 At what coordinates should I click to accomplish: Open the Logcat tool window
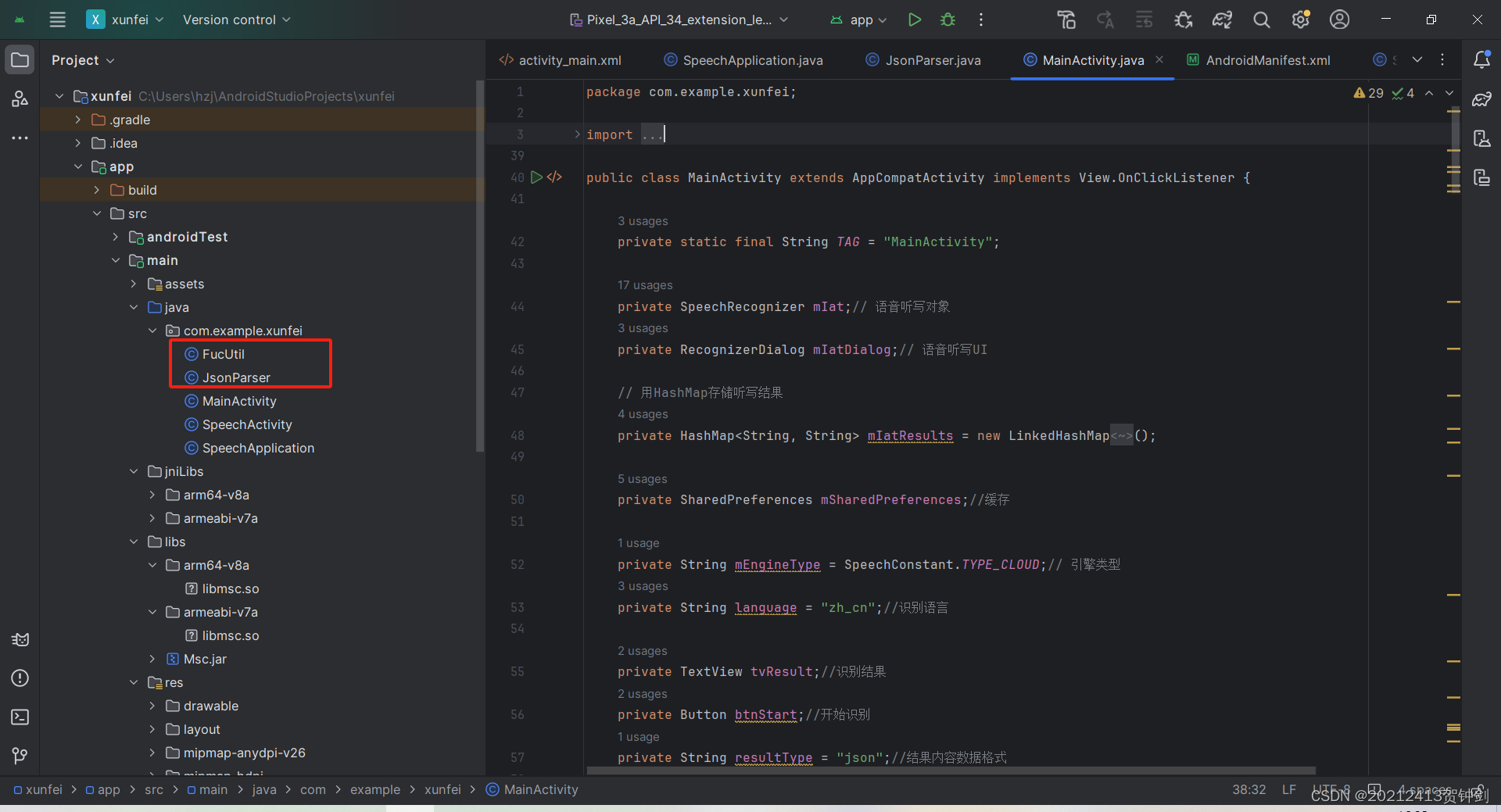tap(20, 639)
